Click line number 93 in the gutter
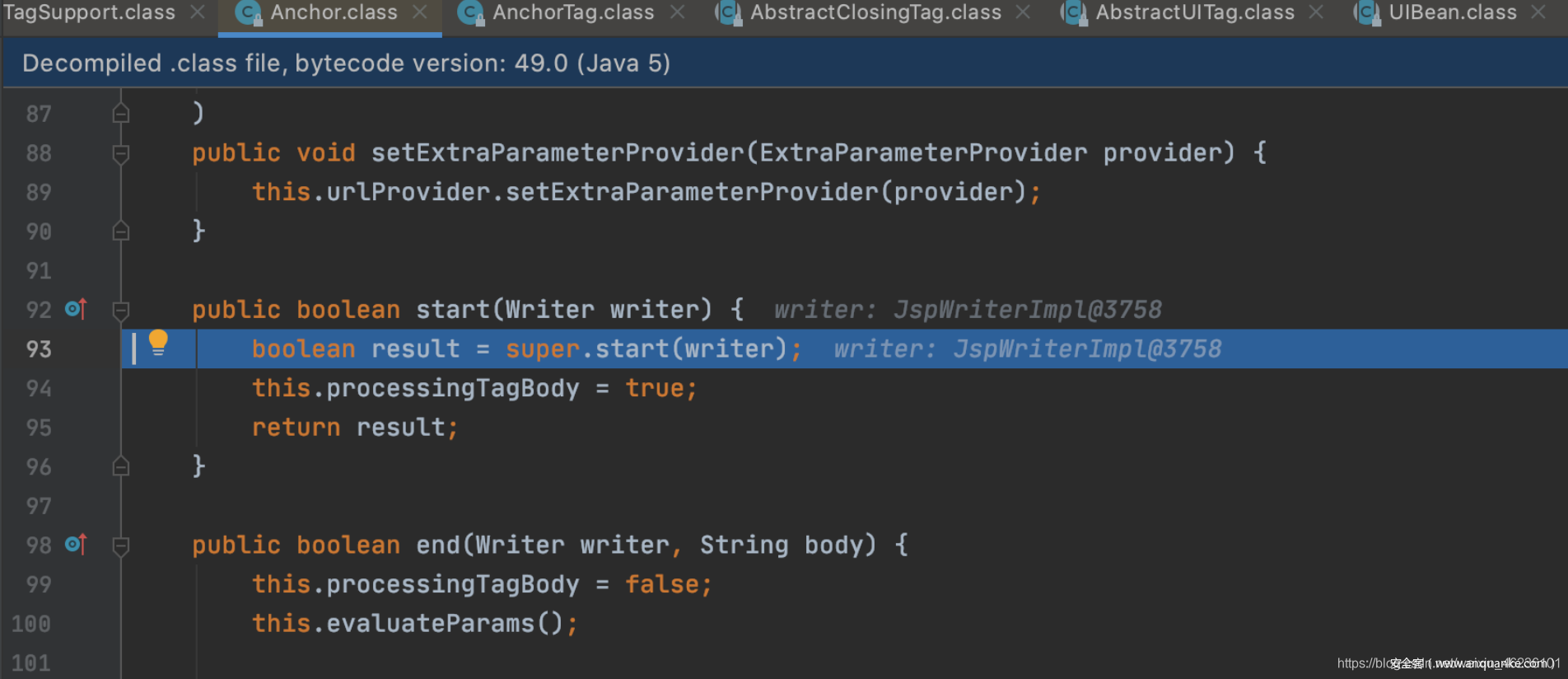The height and width of the screenshot is (679, 1568). click(x=39, y=349)
